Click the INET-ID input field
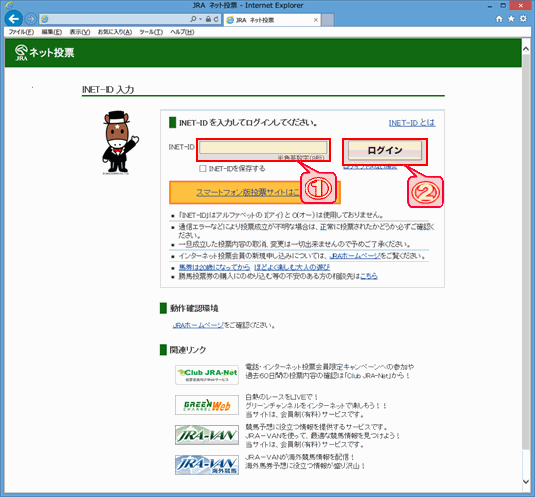The height and width of the screenshot is (497, 535). [263, 148]
